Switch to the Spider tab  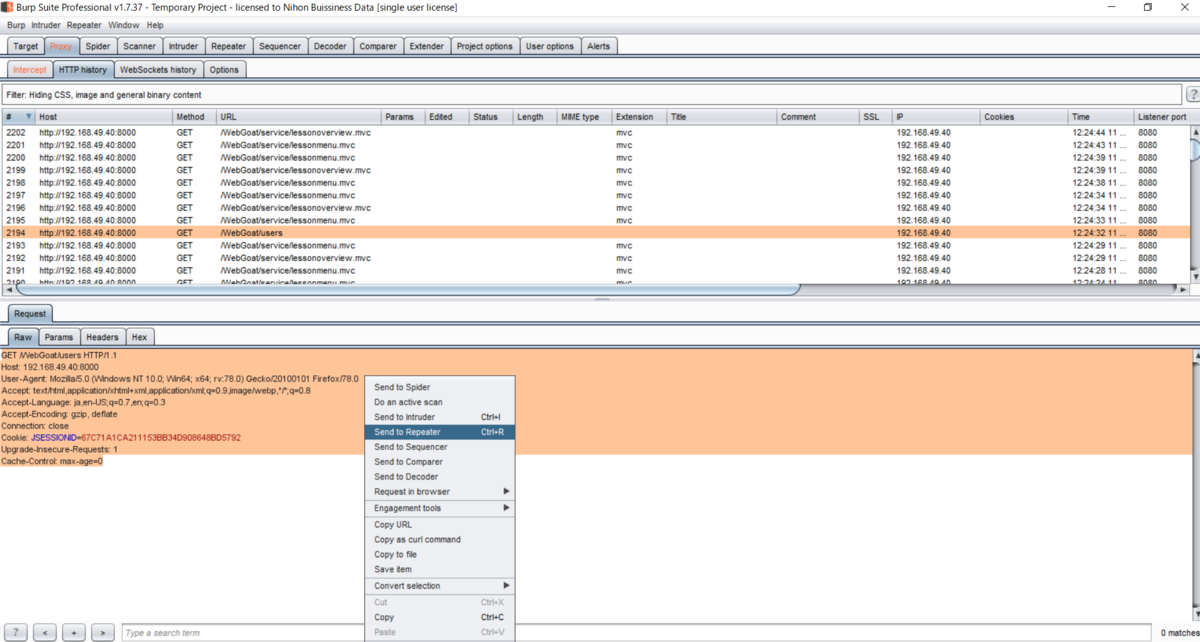(x=98, y=46)
